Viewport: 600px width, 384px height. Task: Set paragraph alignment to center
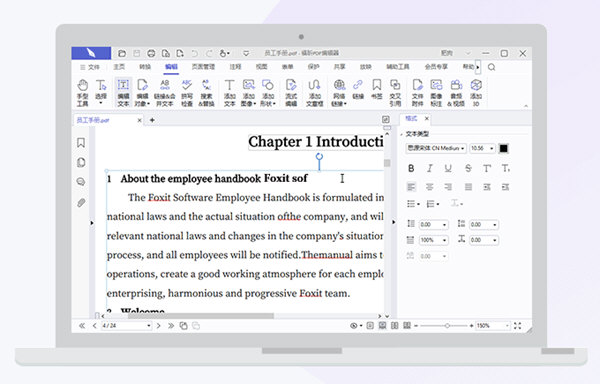tap(430, 187)
